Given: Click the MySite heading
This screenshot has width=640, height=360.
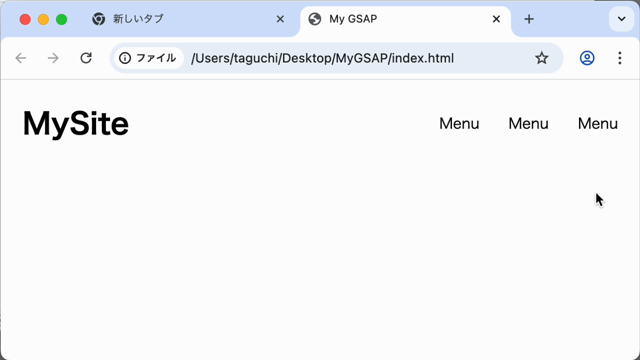Looking at the screenshot, I should tap(76, 123).
